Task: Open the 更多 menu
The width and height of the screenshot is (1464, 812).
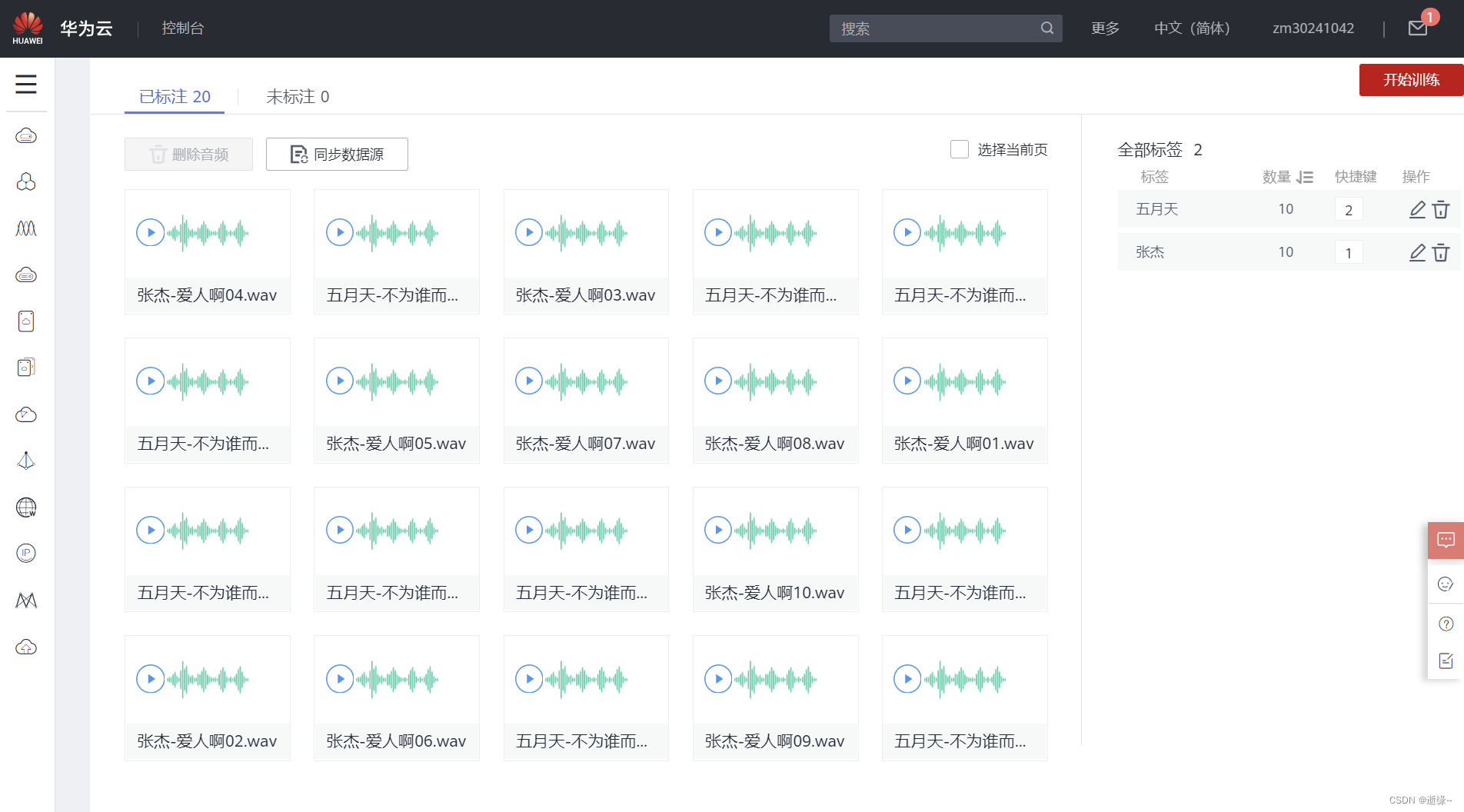Action: click(1105, 28)
